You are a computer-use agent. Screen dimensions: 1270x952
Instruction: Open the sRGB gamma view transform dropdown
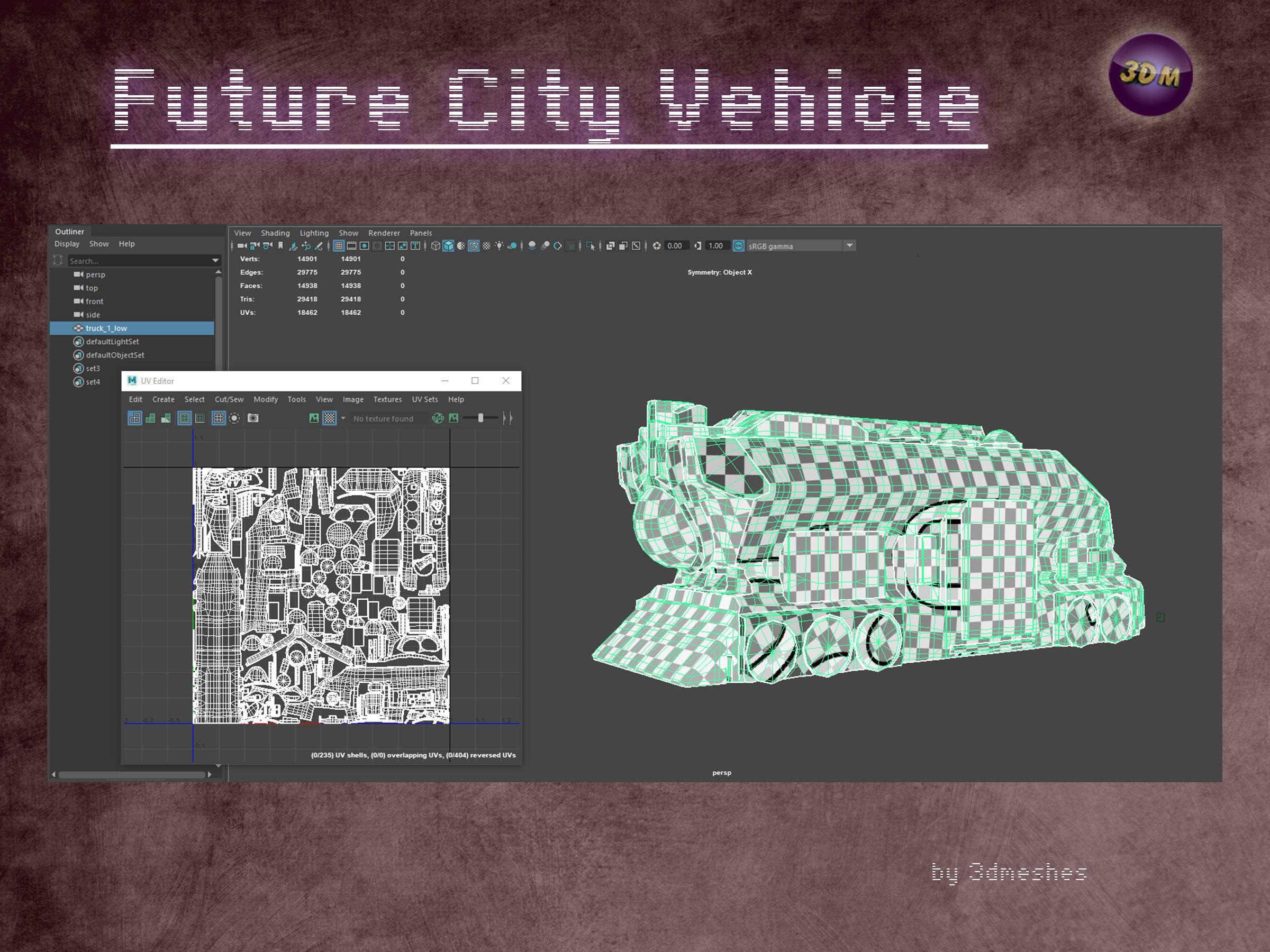point(801,245)
